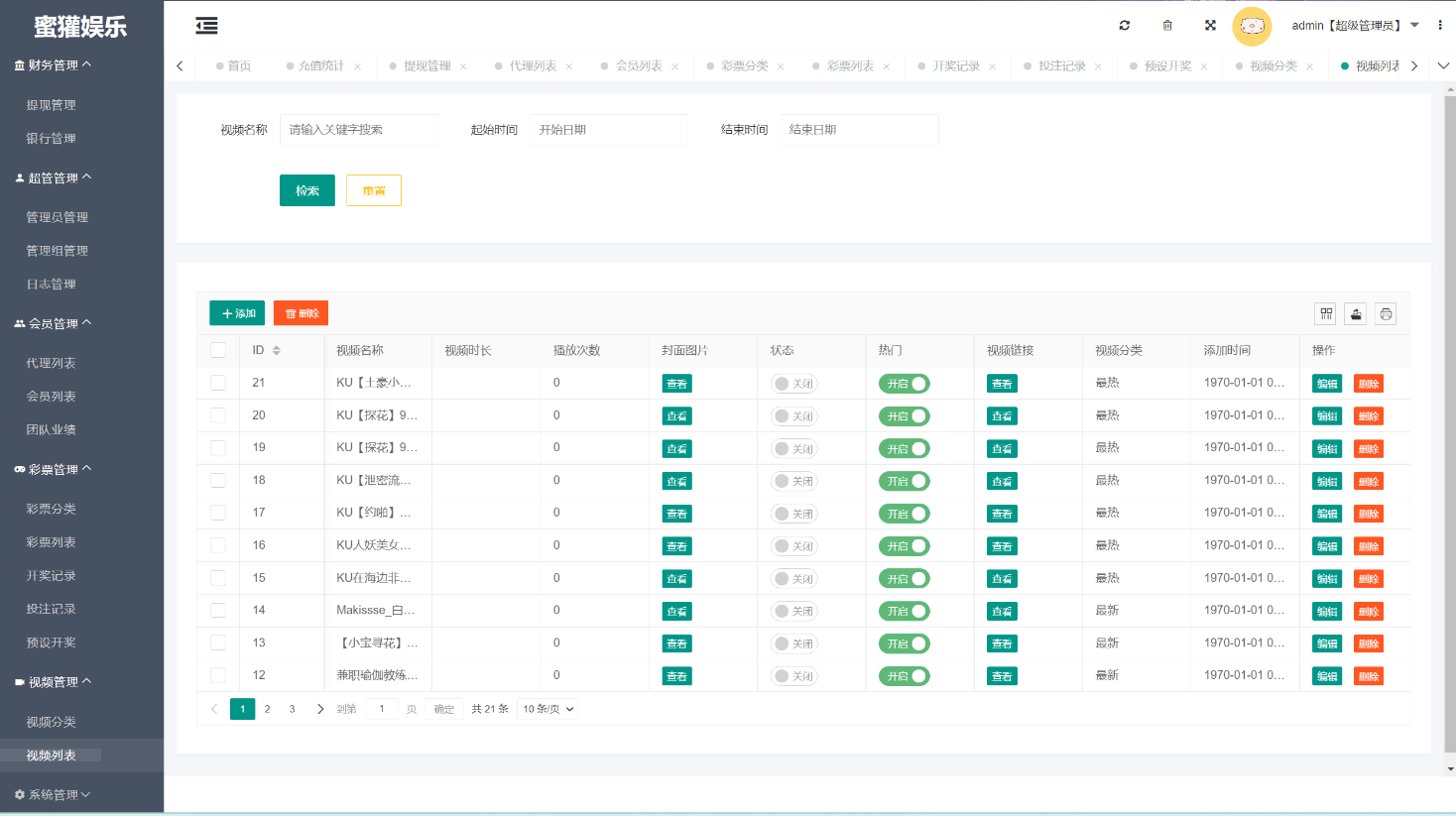Click the export icon in table toolbar
1456x816 pixels.
click(1356, 314)
